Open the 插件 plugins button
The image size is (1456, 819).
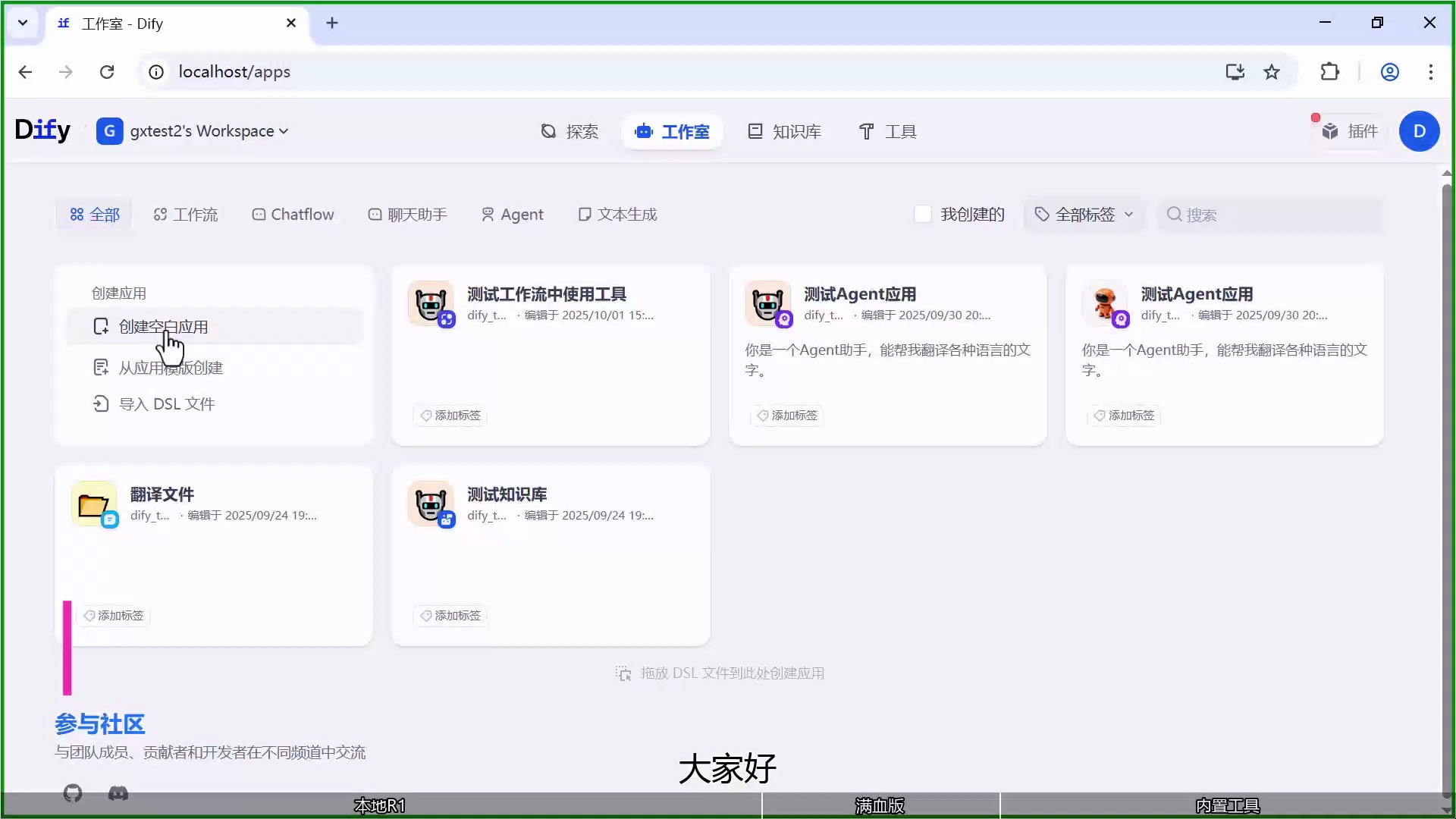coord(1351,131)
